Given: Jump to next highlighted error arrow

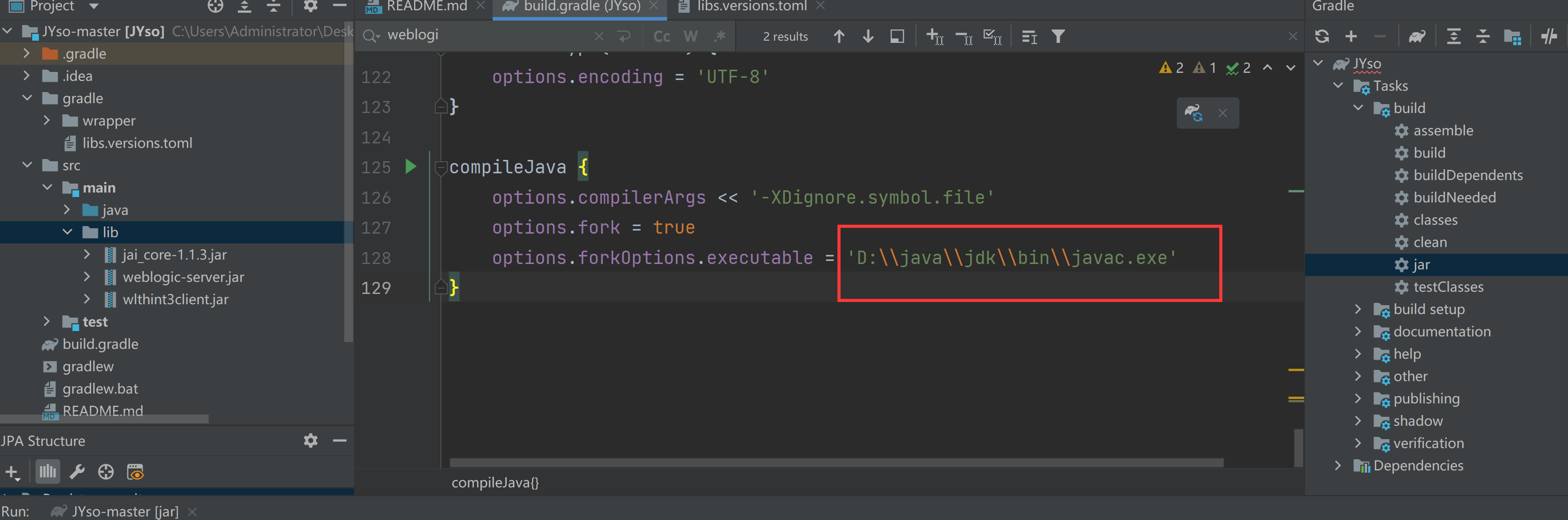Looking at the screenshot, I should [x=1291, y=67].
